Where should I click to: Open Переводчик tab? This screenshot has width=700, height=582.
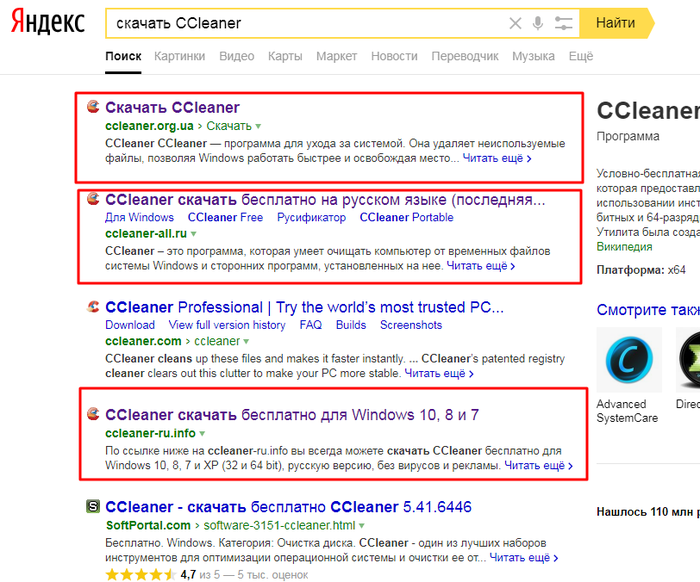[465, 56]
